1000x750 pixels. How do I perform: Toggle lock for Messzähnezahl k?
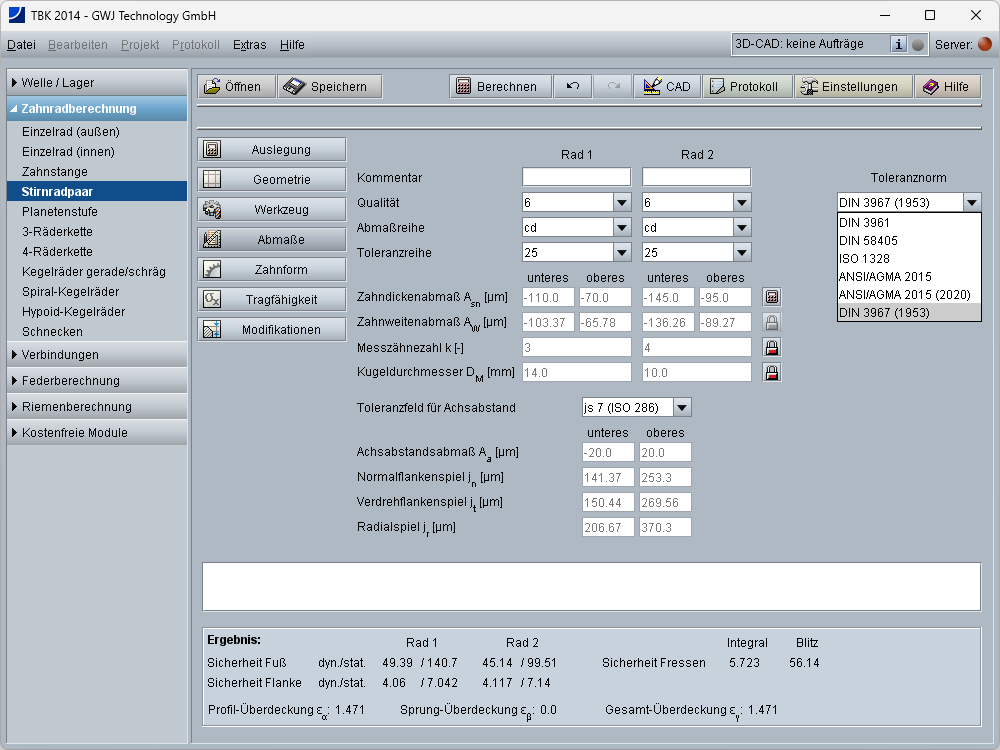tap(771, 347)
